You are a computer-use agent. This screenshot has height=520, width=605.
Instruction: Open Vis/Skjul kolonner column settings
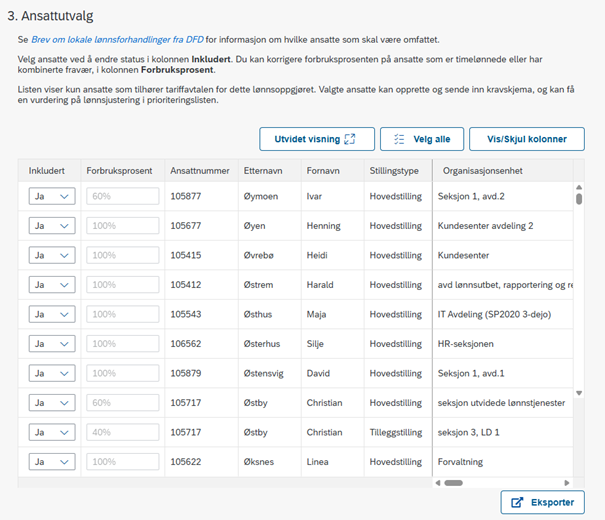[527, 139]
